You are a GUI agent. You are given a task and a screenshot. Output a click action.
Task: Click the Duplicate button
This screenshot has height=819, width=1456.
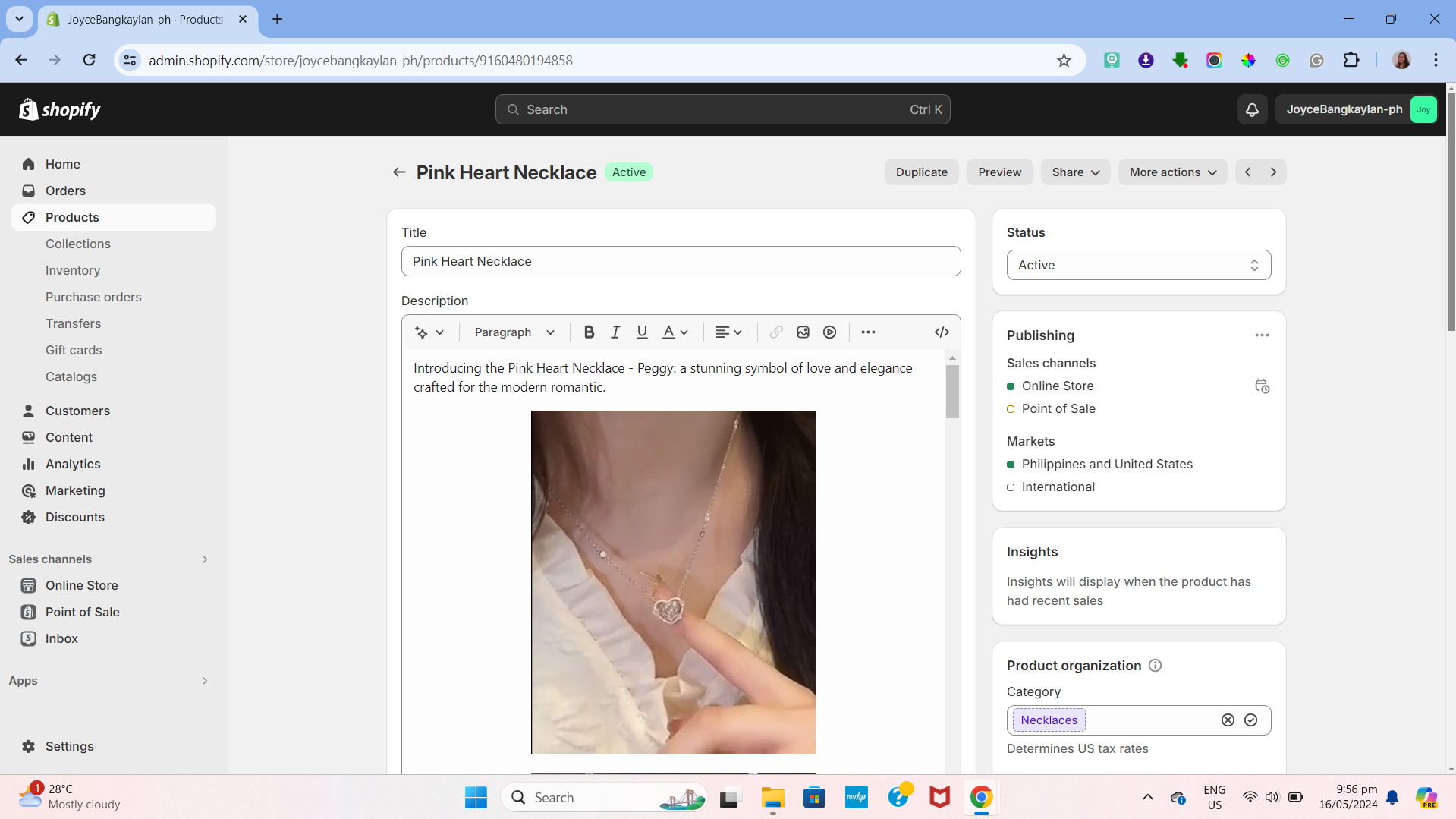pyautogui.click(x=921, y=172)
